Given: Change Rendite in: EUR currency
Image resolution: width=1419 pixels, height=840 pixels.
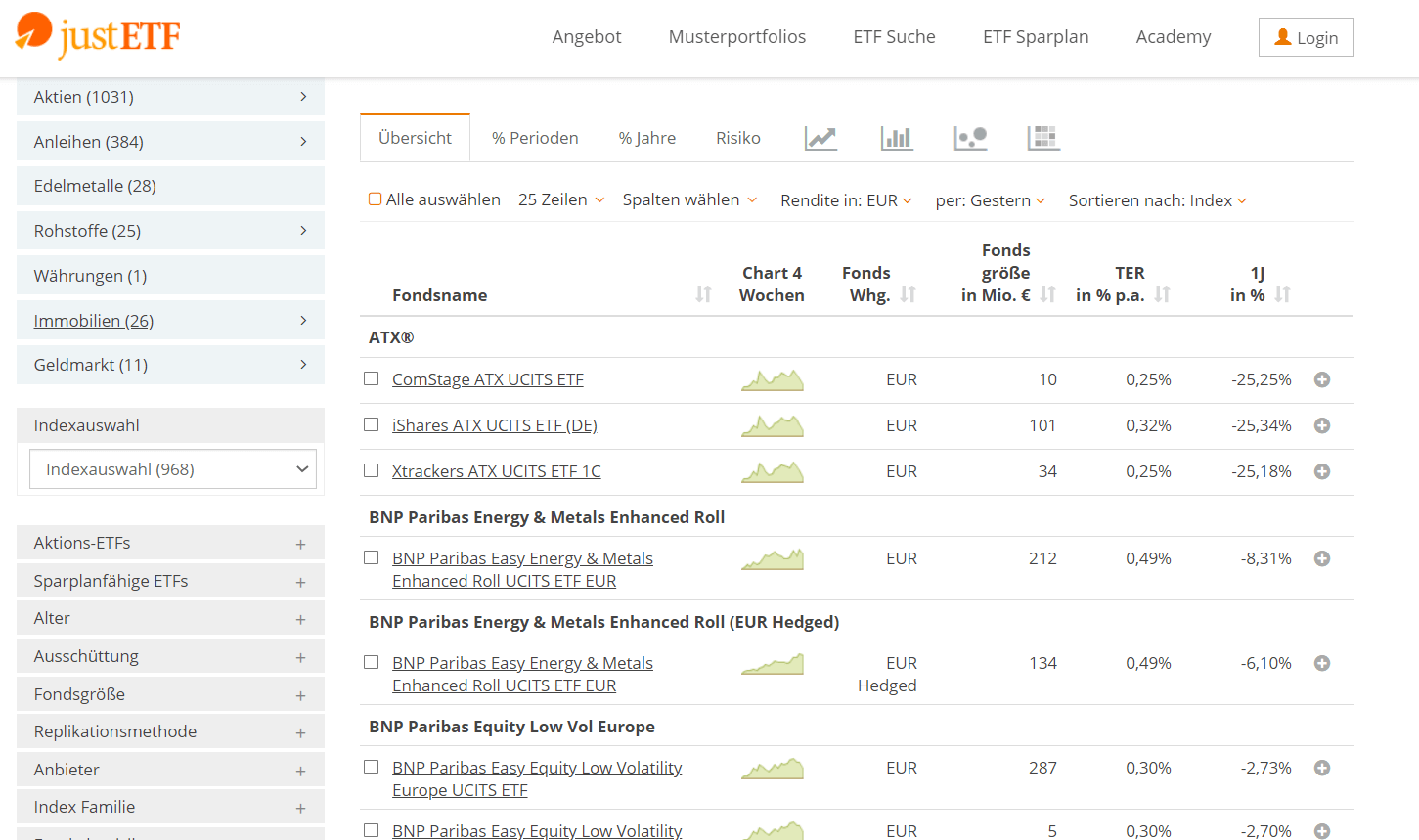Looking at the screenshot, I should [x=847, y=200].
